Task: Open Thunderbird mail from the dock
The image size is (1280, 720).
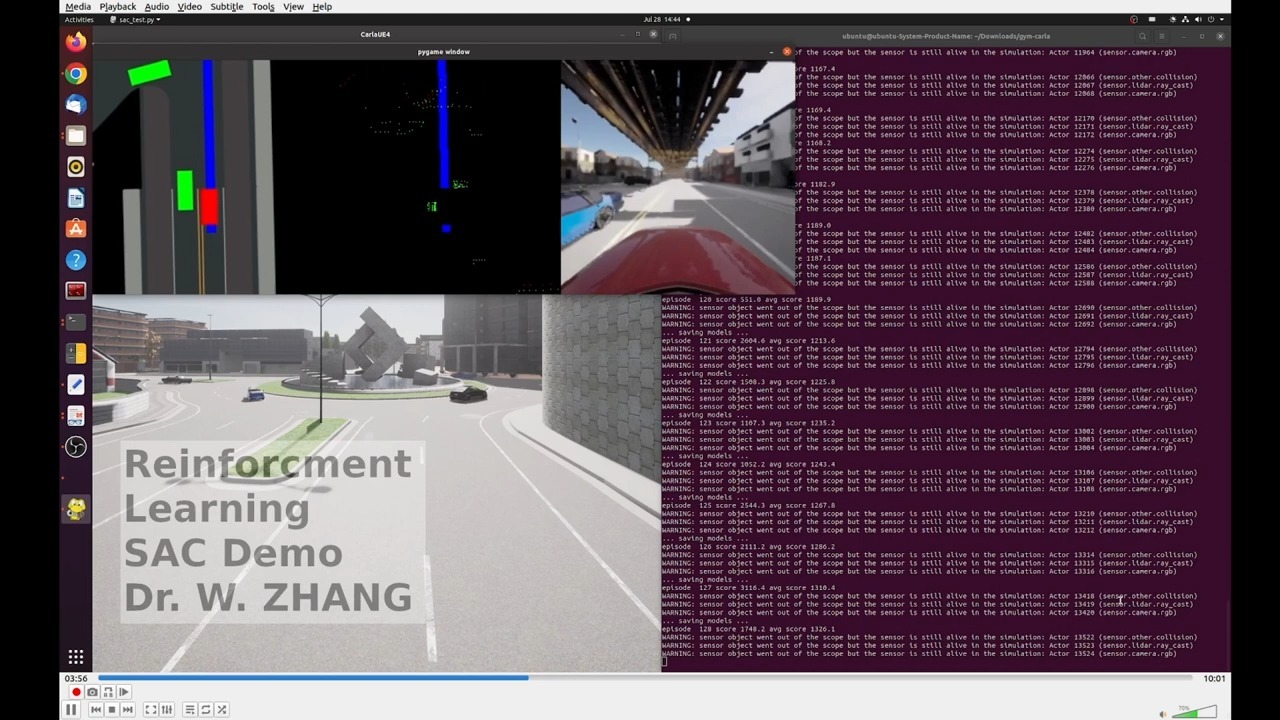Action: pos(76,104)
